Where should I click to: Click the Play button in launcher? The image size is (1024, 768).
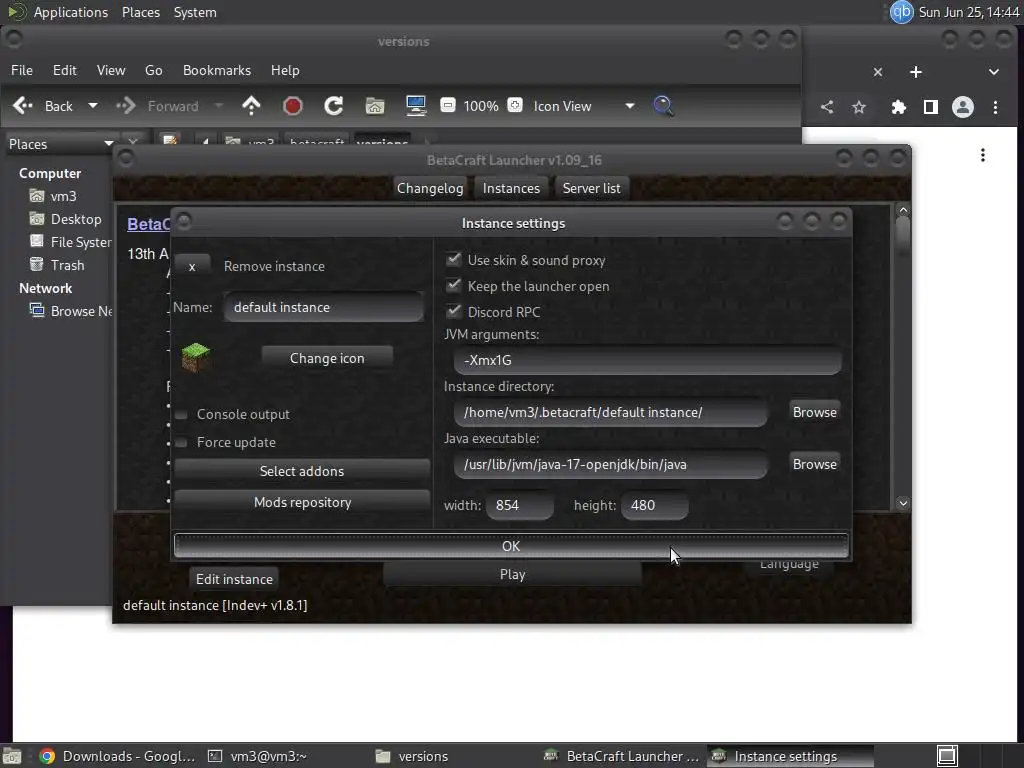tap(512, 574)
